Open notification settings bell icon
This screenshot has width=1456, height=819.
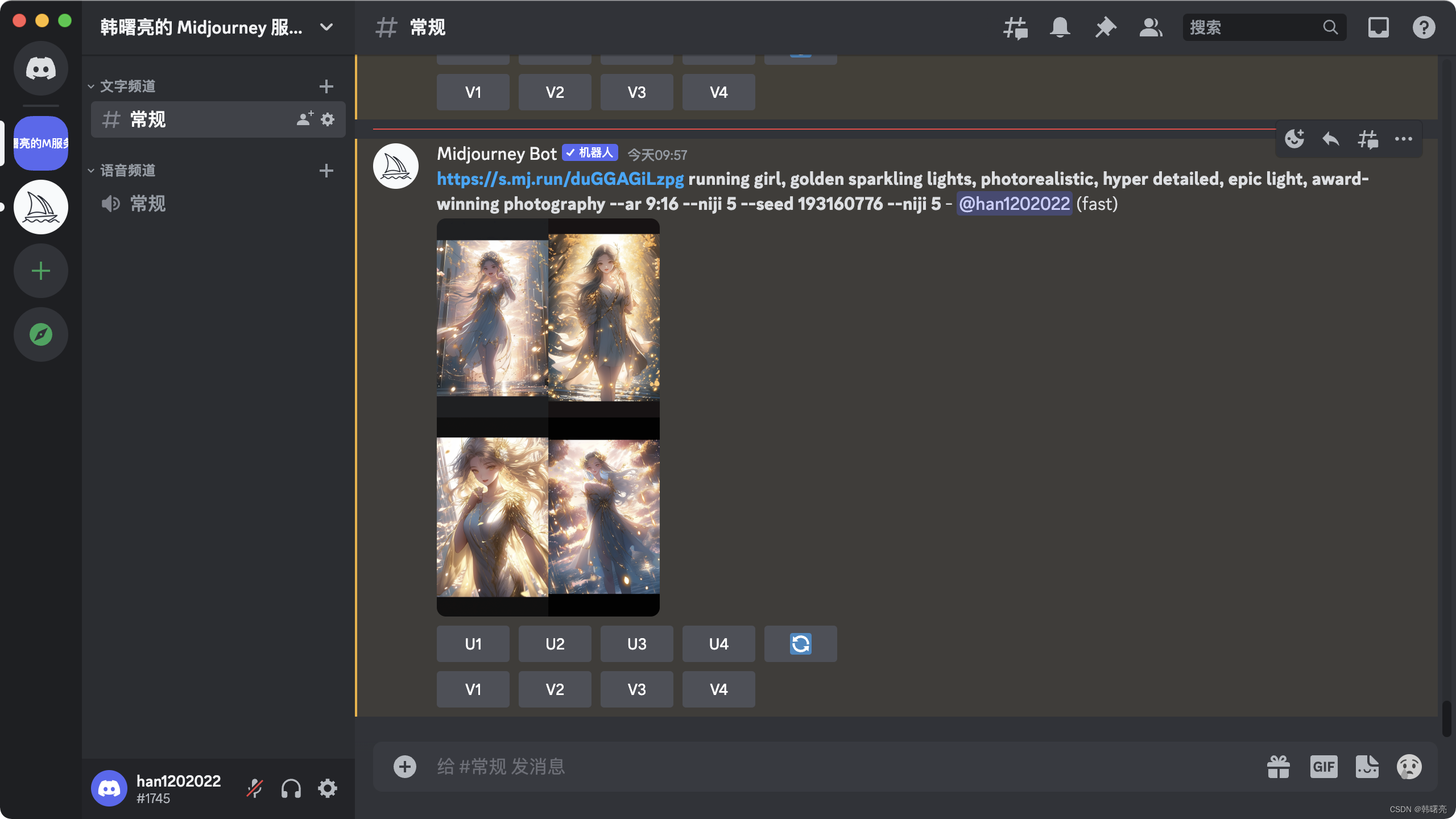[x=1060, y=27]
